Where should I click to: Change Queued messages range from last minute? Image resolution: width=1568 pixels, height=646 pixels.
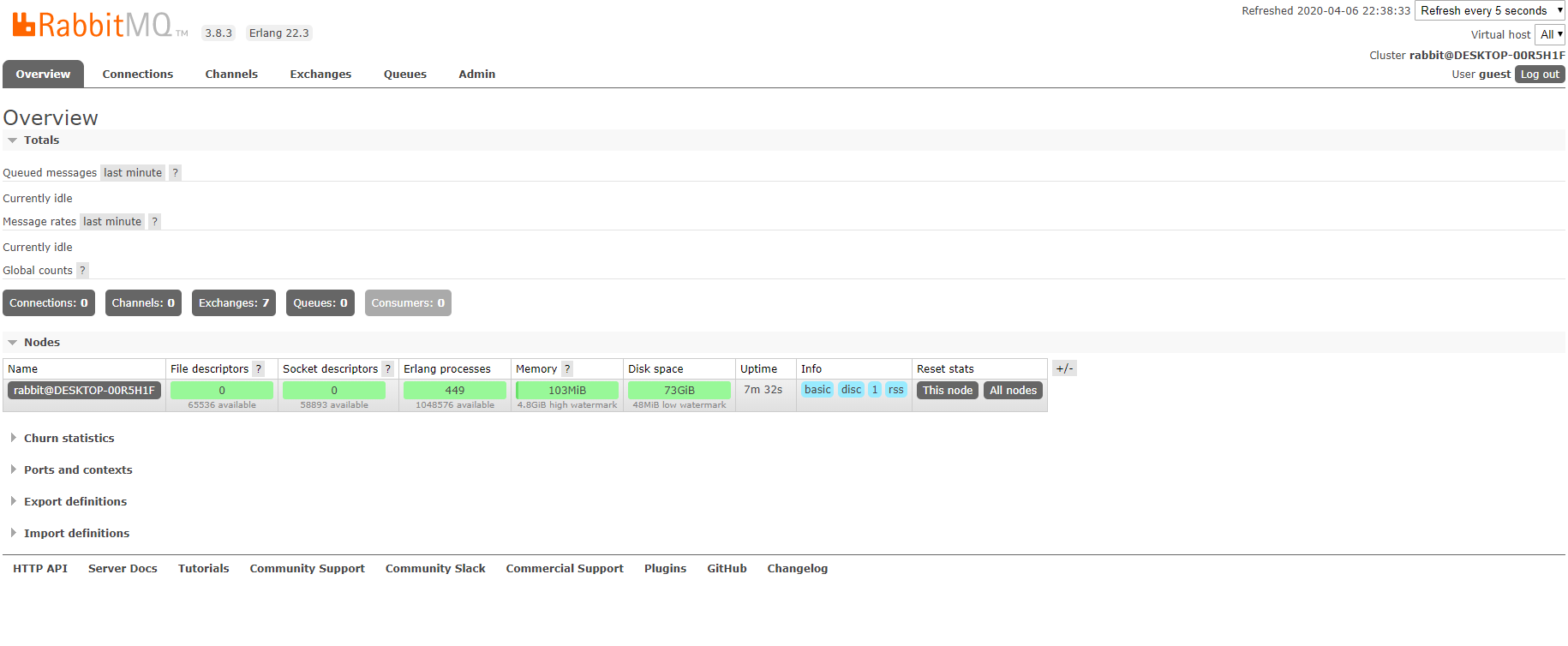pyautogui.click(x=133, y=173)
